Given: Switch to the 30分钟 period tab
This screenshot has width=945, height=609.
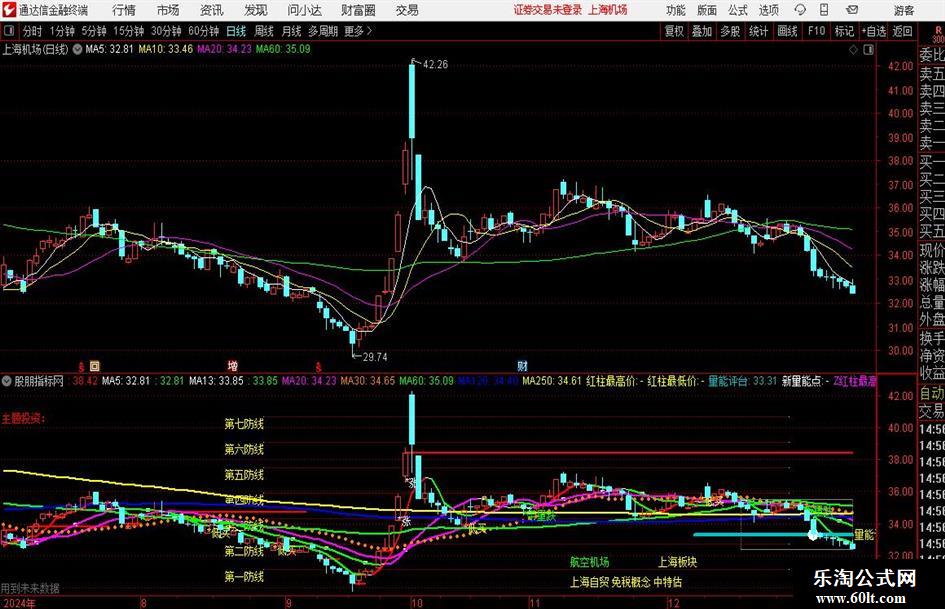Looking at the screenshot, I should pyautogui.click(x=166, y=31).
